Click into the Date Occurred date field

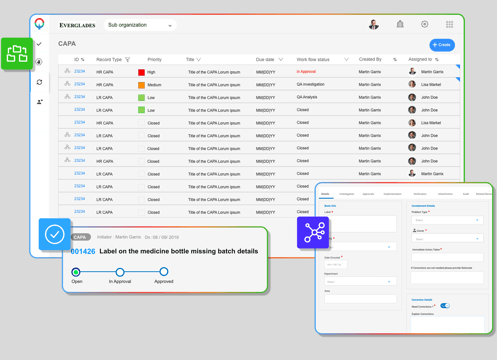336,264
